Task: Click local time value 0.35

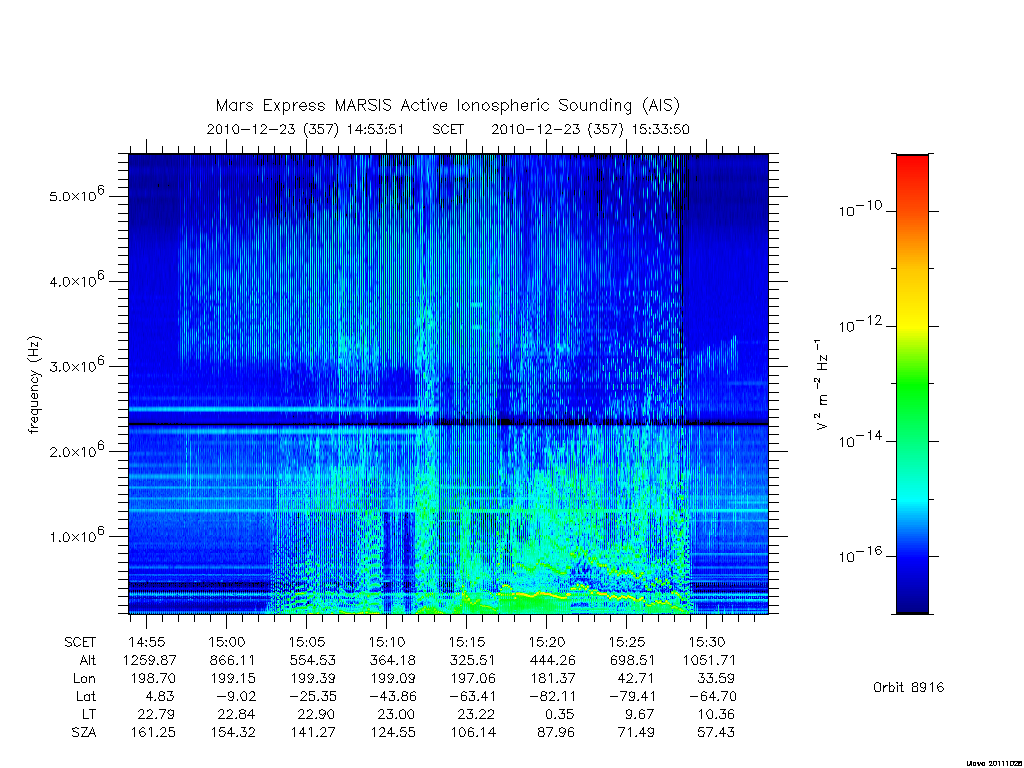Action: coord(560,714)
